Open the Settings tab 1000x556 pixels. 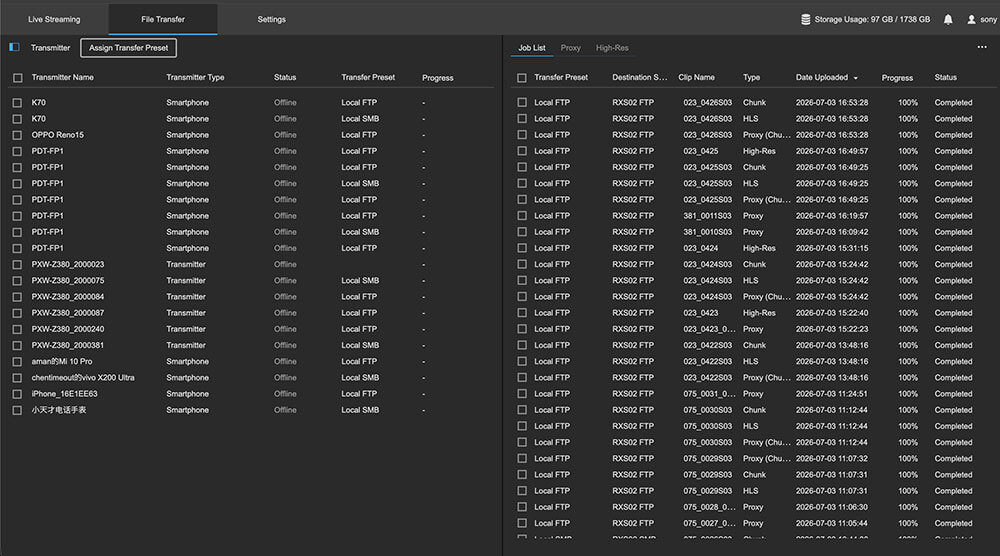coord(271,19)
